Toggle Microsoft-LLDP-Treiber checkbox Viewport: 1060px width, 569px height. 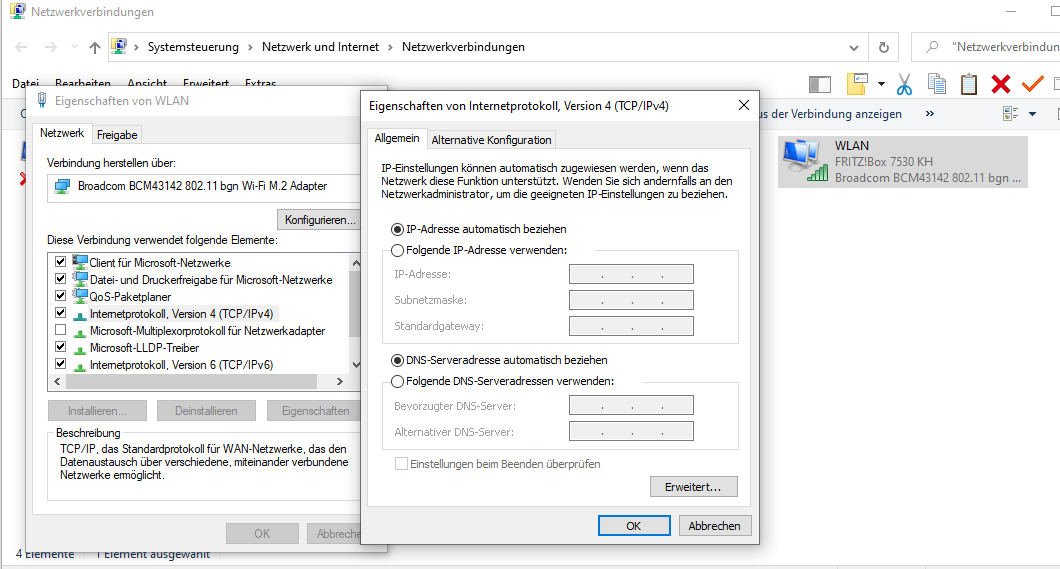point(61,347)
